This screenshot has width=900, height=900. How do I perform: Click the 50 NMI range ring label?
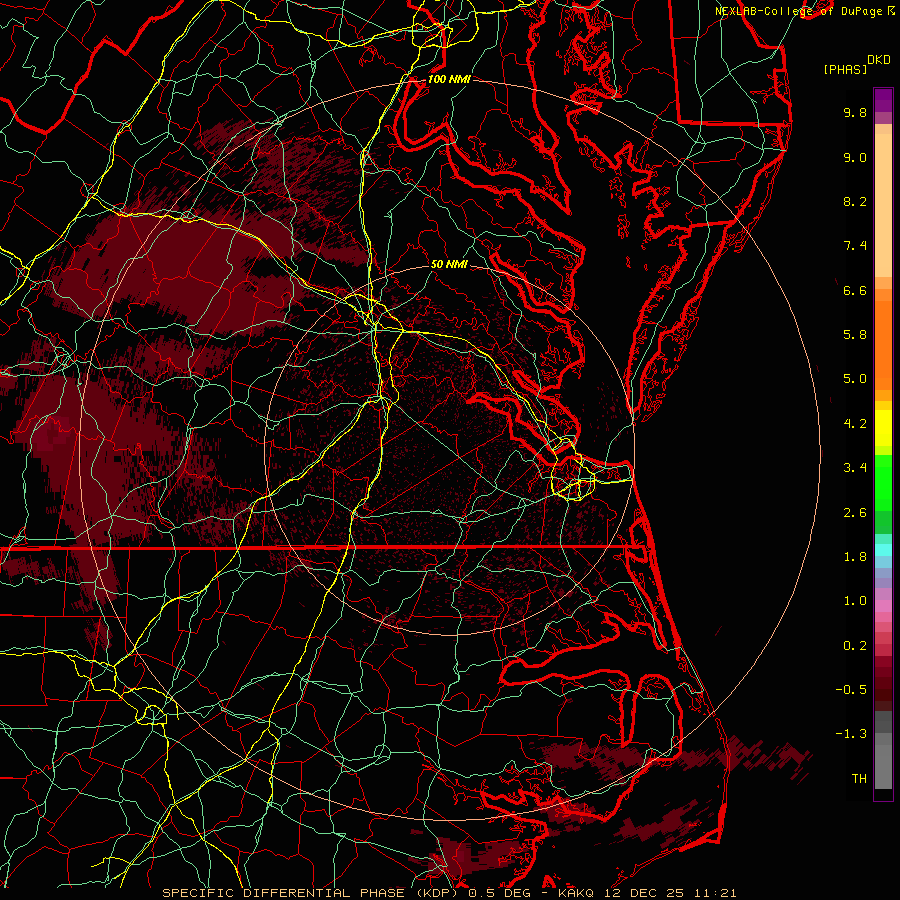[449, 264]
